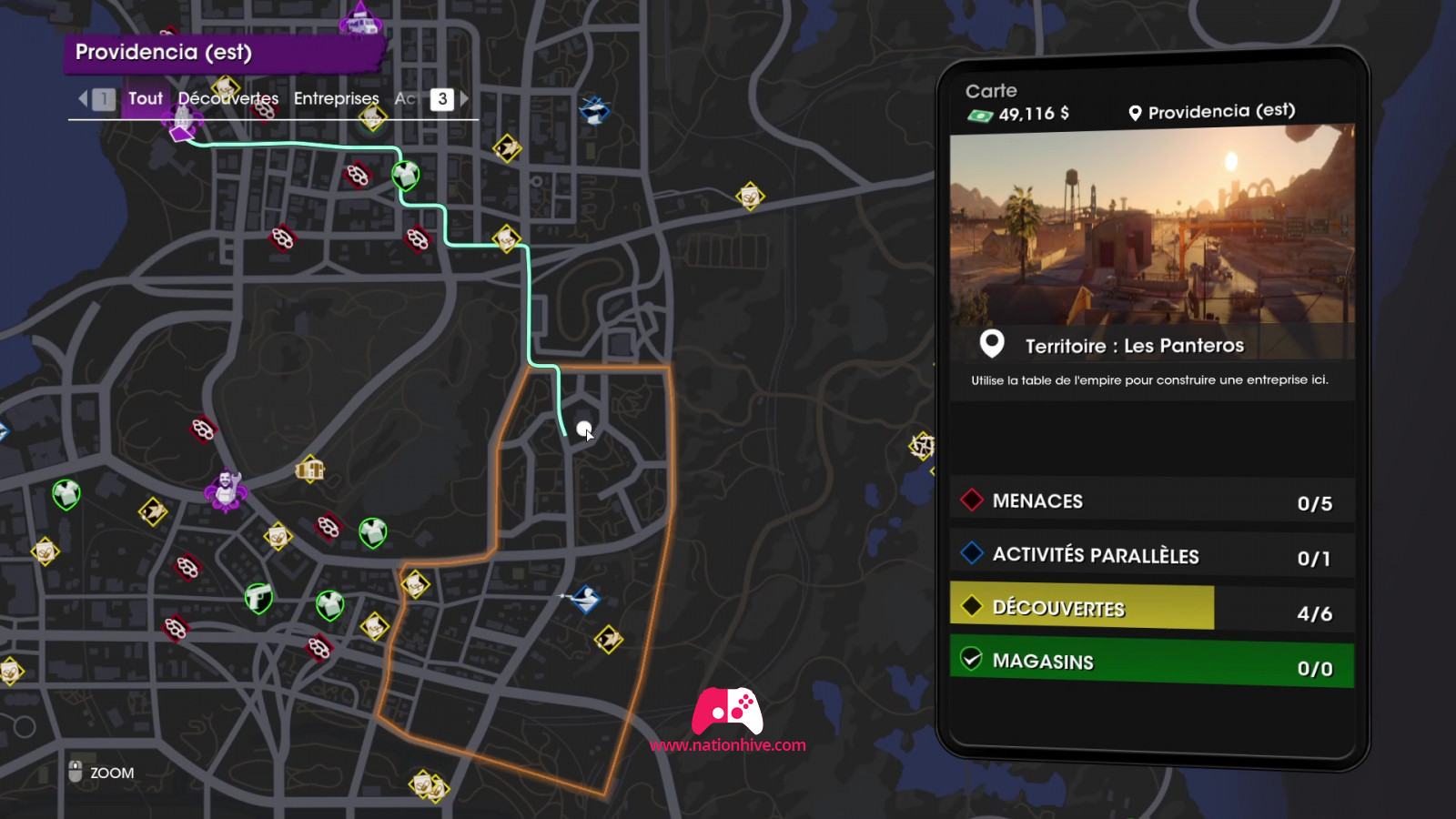
Task: Switch to the Entreprises tab
Action: pyautogui.click(x=336, y=98)
